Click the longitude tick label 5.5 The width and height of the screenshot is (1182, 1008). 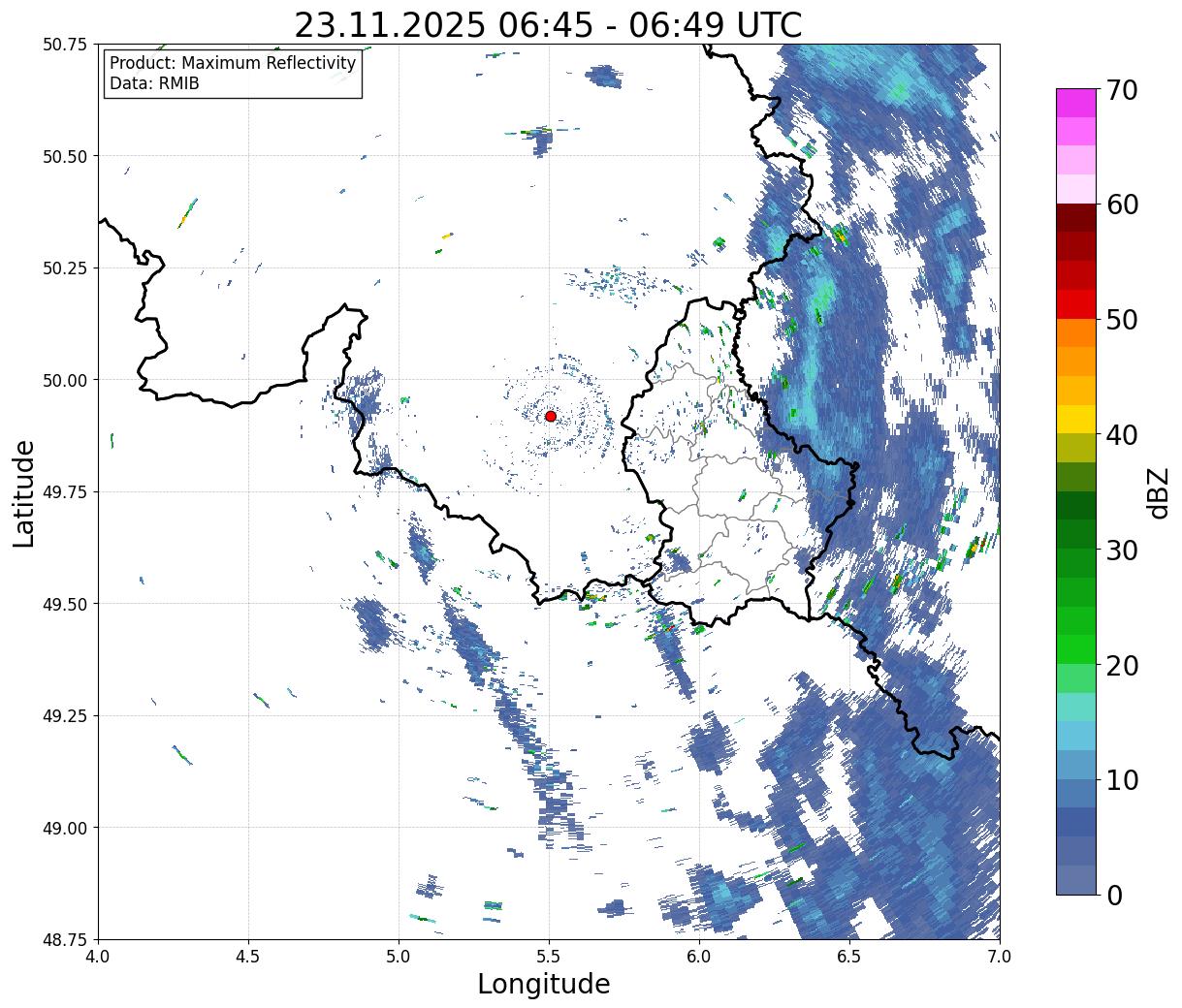point(549,956)
